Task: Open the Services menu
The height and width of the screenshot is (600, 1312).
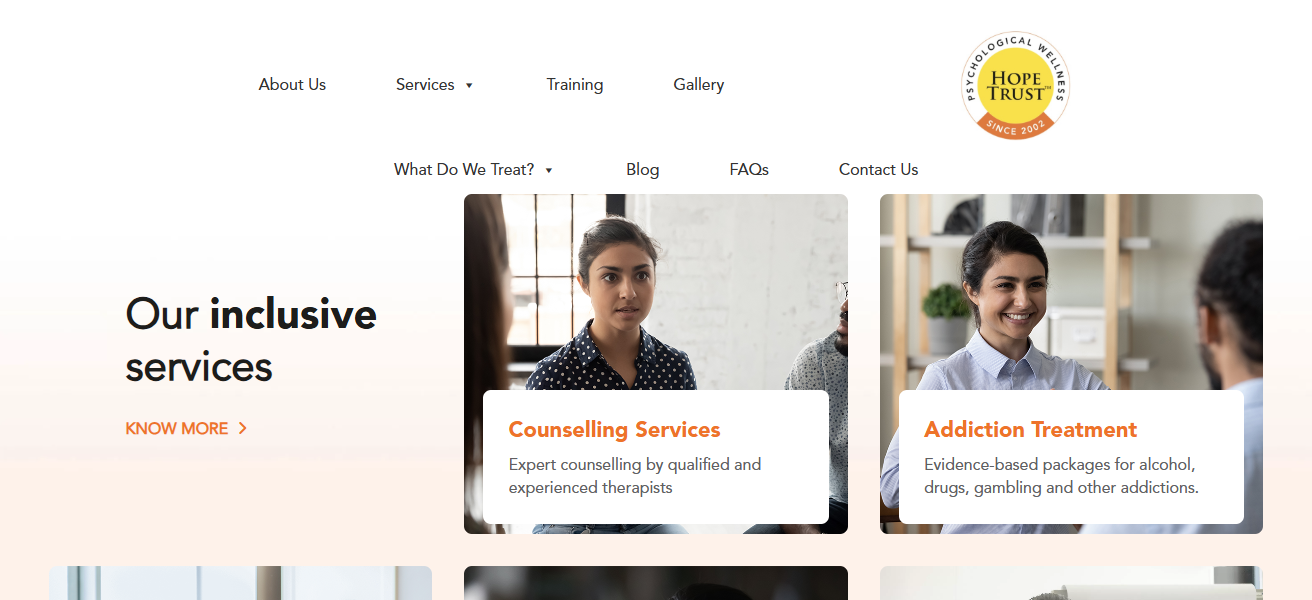Action: pyautogui.click(x=425, y=85)
